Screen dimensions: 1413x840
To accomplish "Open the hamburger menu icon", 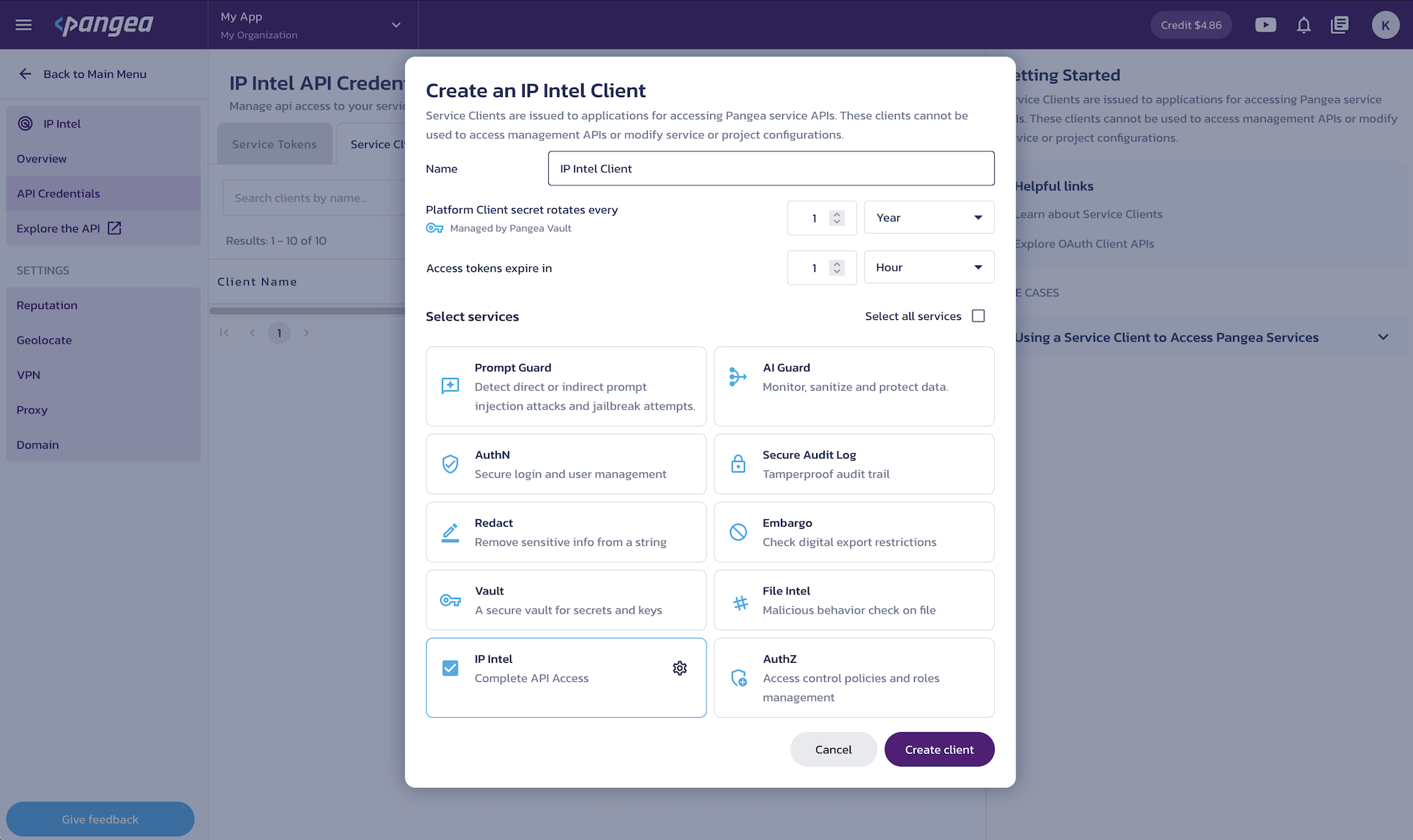I will (24, 25).
